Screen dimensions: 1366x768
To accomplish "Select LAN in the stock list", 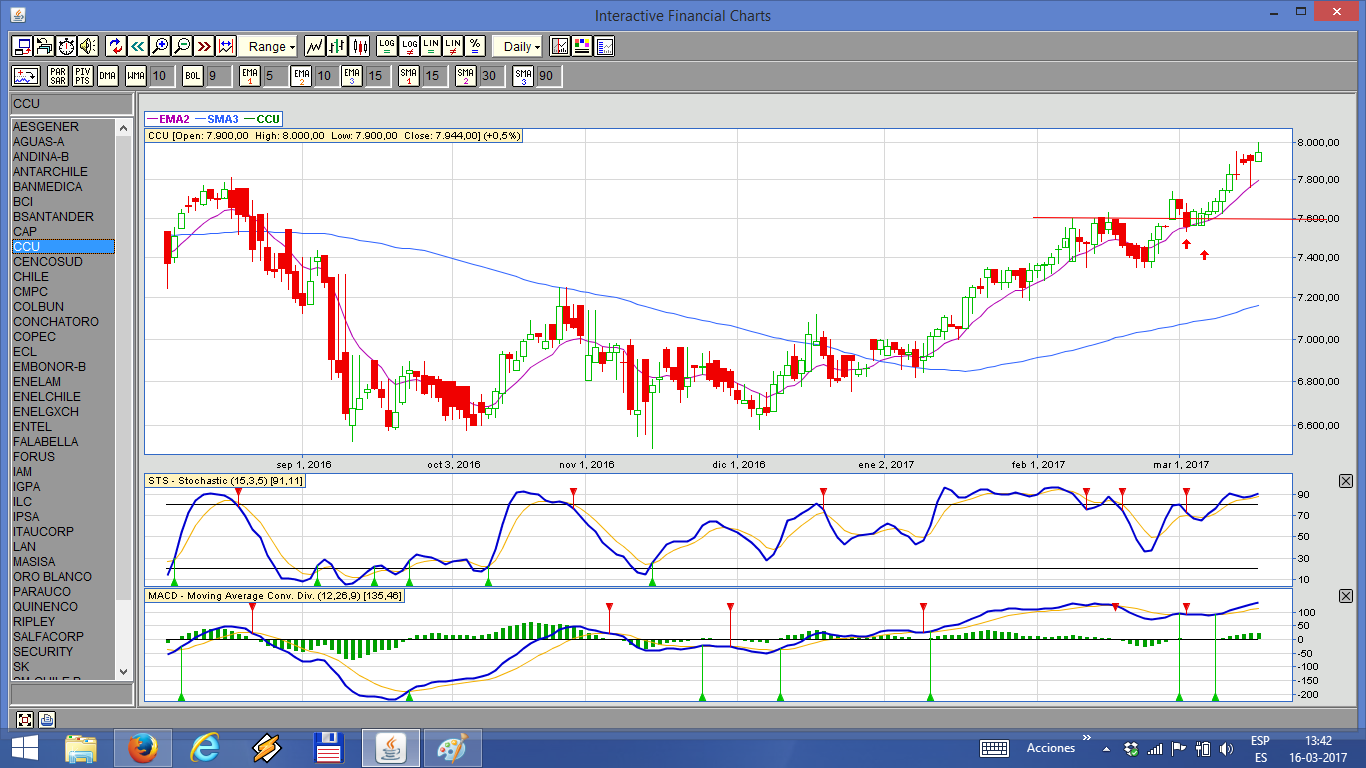I will [63, 547].
